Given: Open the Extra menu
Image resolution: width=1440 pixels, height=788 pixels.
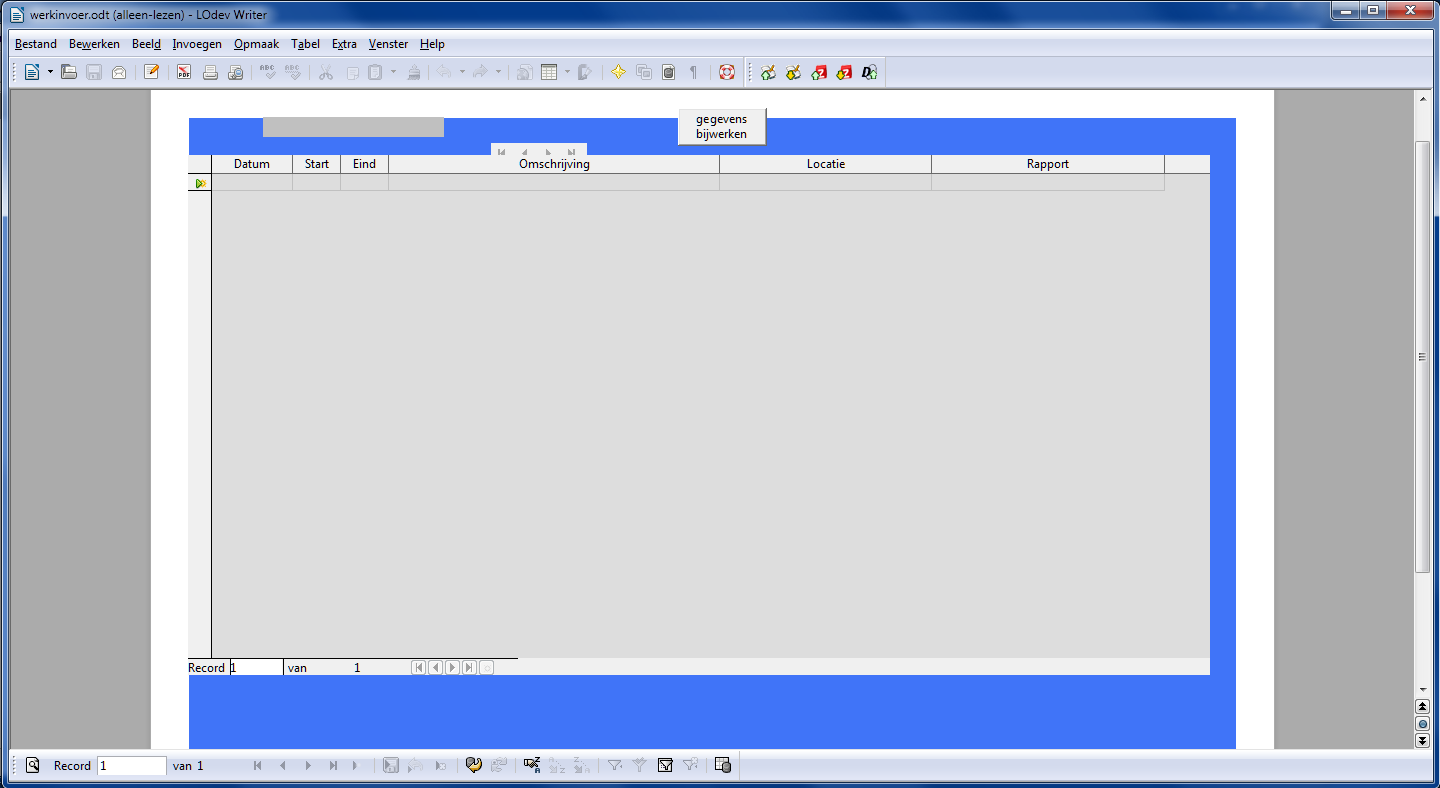Looking at the screenshot, I should (344, 44).
